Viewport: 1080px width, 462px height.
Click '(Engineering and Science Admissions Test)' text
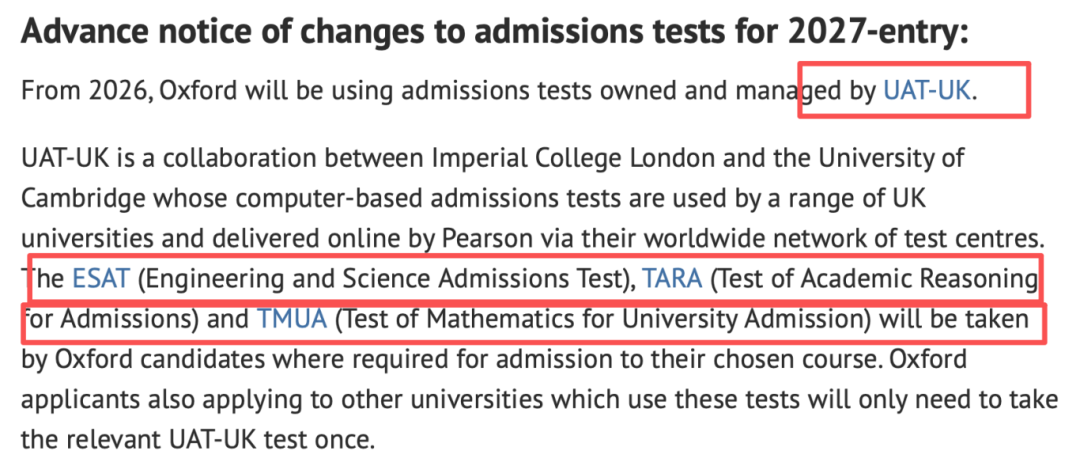click(x=383, y=279)
